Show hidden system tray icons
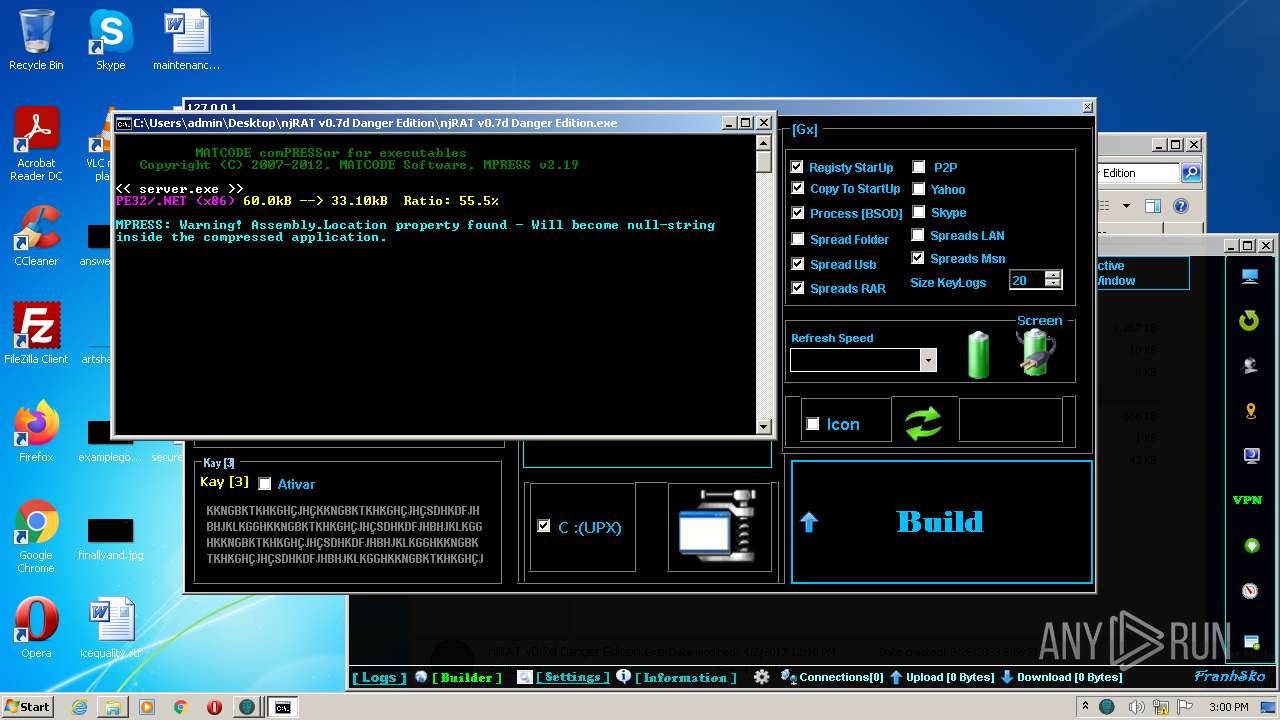The height and width of the screenshot is (720, 1280). (1086, 707)
